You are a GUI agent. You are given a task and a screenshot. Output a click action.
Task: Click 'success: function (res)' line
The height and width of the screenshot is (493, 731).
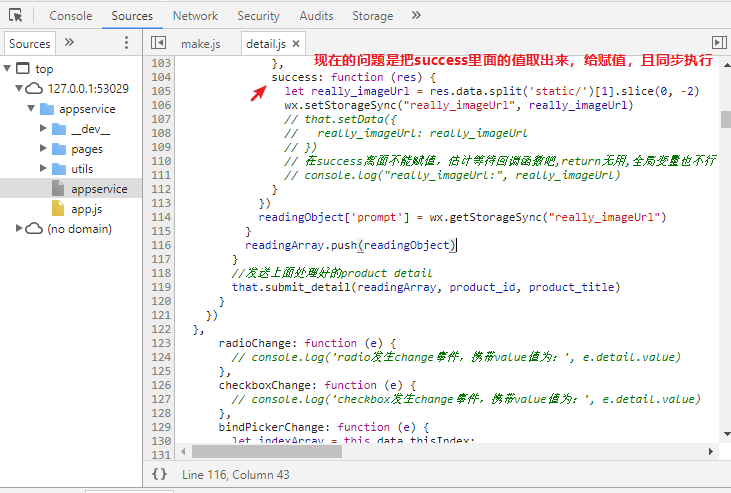point(354,77)
